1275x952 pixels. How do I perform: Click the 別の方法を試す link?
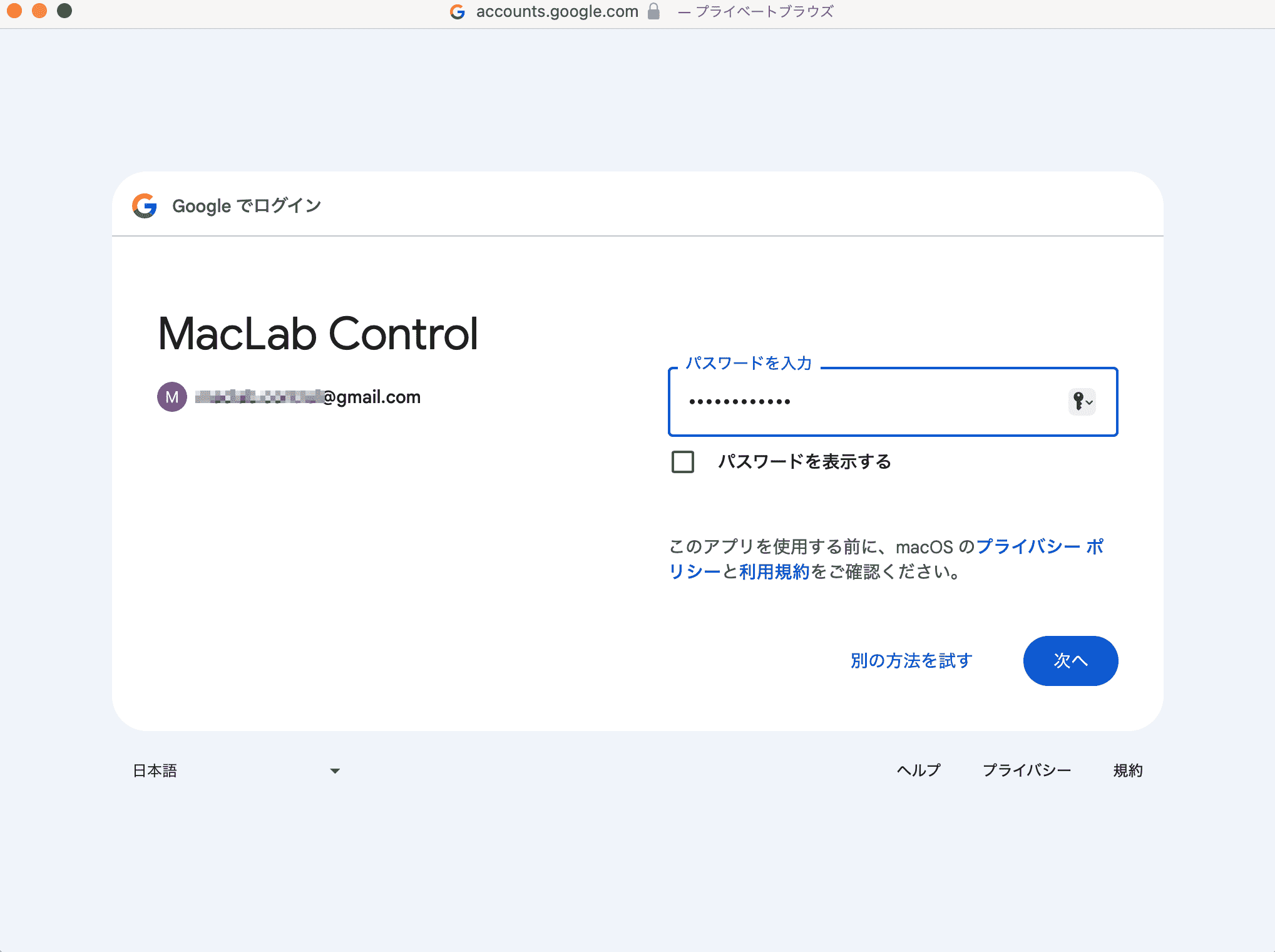(x=911, y=661)
